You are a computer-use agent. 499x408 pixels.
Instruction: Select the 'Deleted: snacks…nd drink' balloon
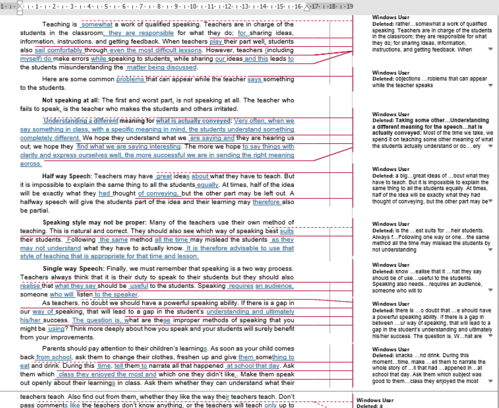point(432,365)
